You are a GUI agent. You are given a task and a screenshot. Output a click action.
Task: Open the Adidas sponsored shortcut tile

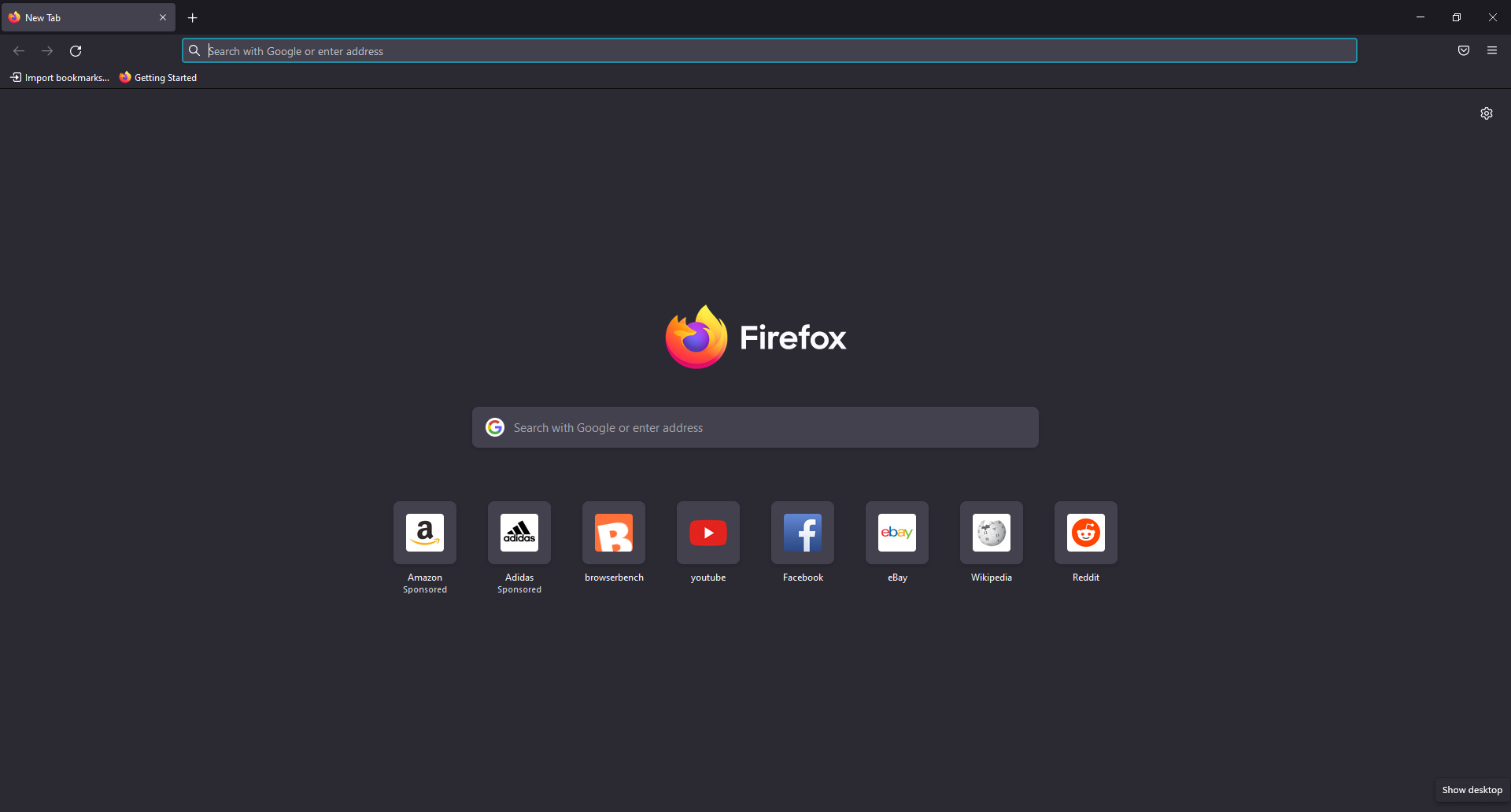519,533
